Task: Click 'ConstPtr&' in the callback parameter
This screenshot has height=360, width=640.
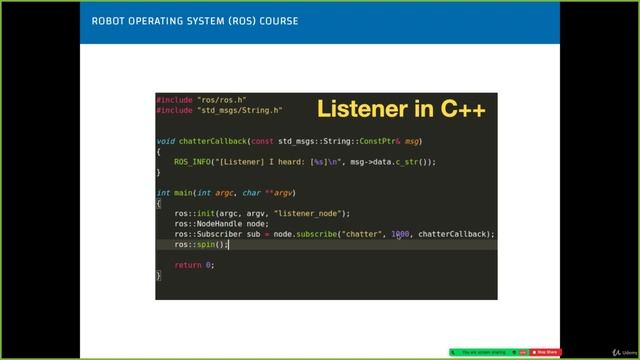Action: coord(380,141)
